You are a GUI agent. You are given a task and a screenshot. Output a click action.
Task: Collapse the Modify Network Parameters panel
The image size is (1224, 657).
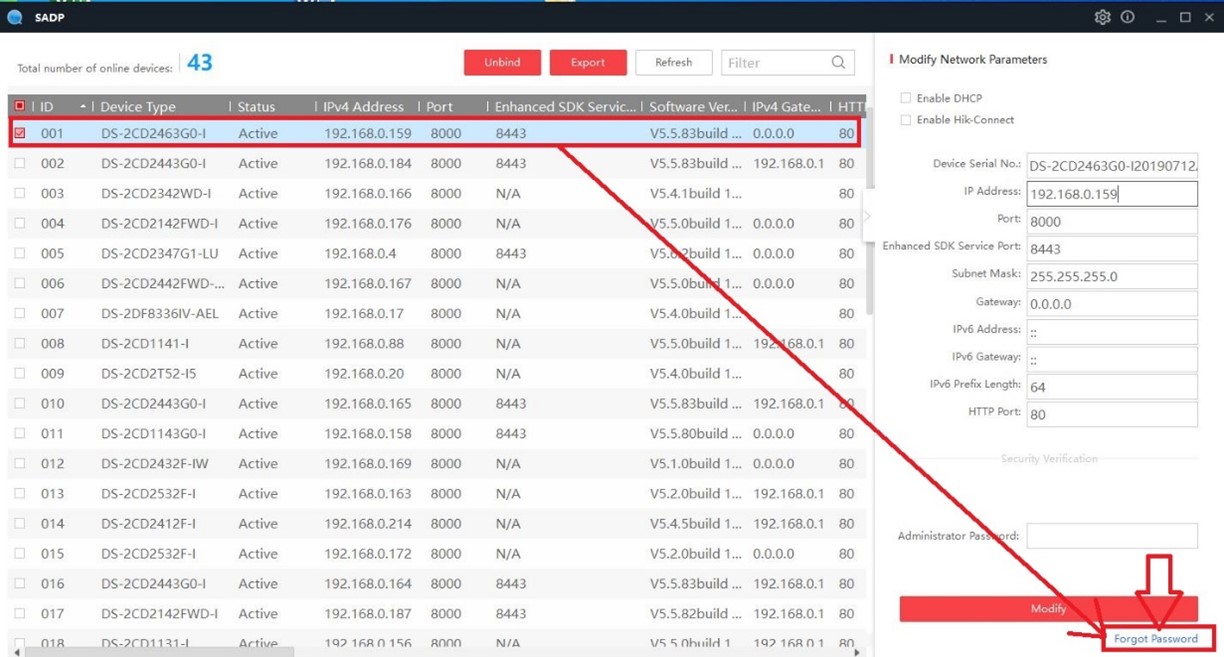coord(866,215)
